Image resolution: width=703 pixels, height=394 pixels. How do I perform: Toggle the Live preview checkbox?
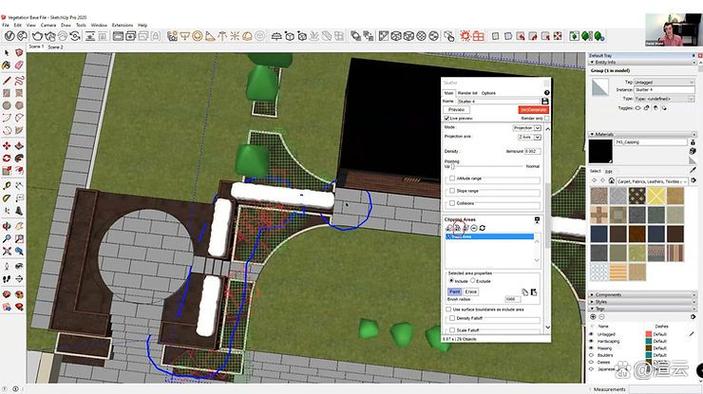coord(447,118)
